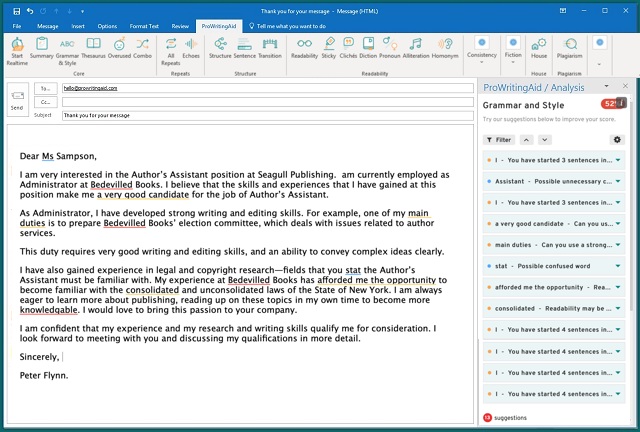Click the Cc input field
The width and height of the screenshot is (640, 432).
tap(268, 102)
